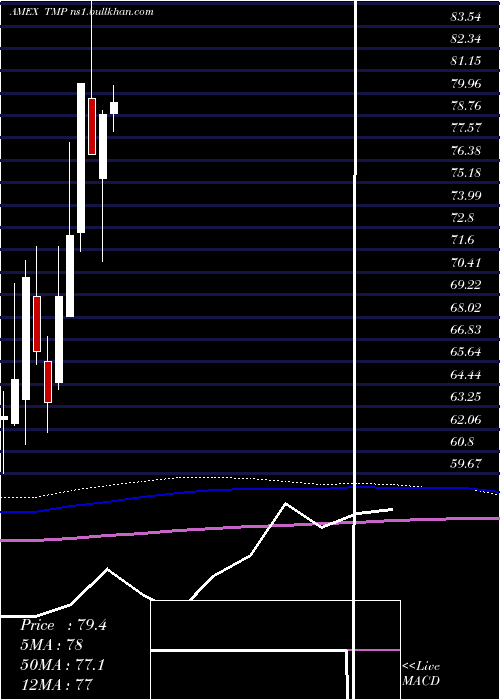The image size is (500, 700).
Task: Click the 63.25 price axis label
Action: tap(466, 397)
